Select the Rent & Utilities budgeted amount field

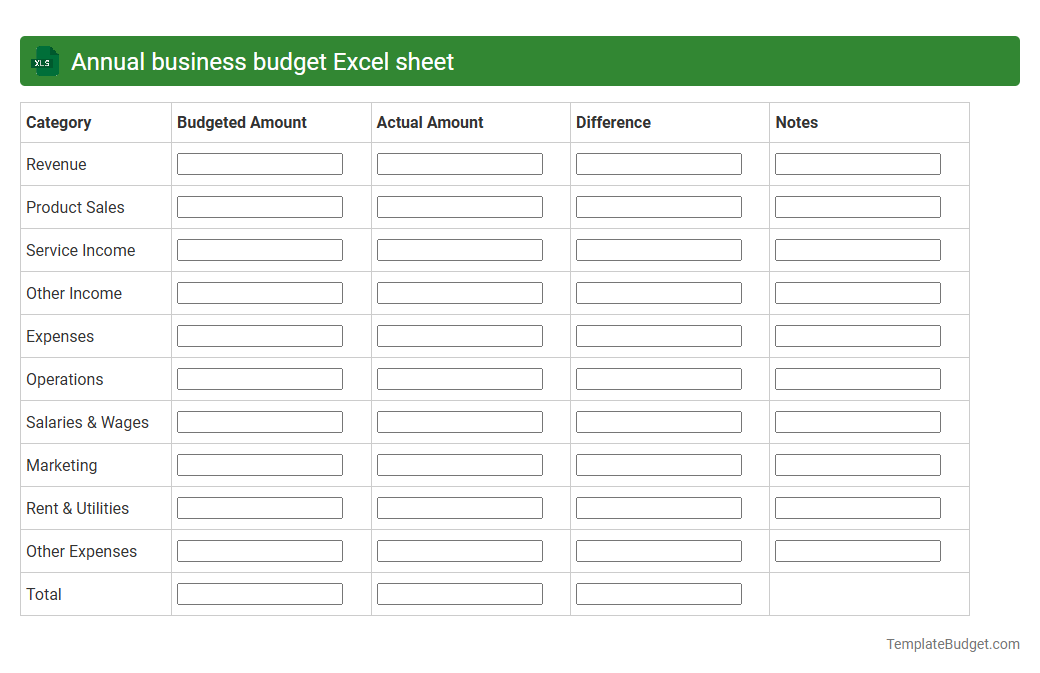tap(259, 507)
